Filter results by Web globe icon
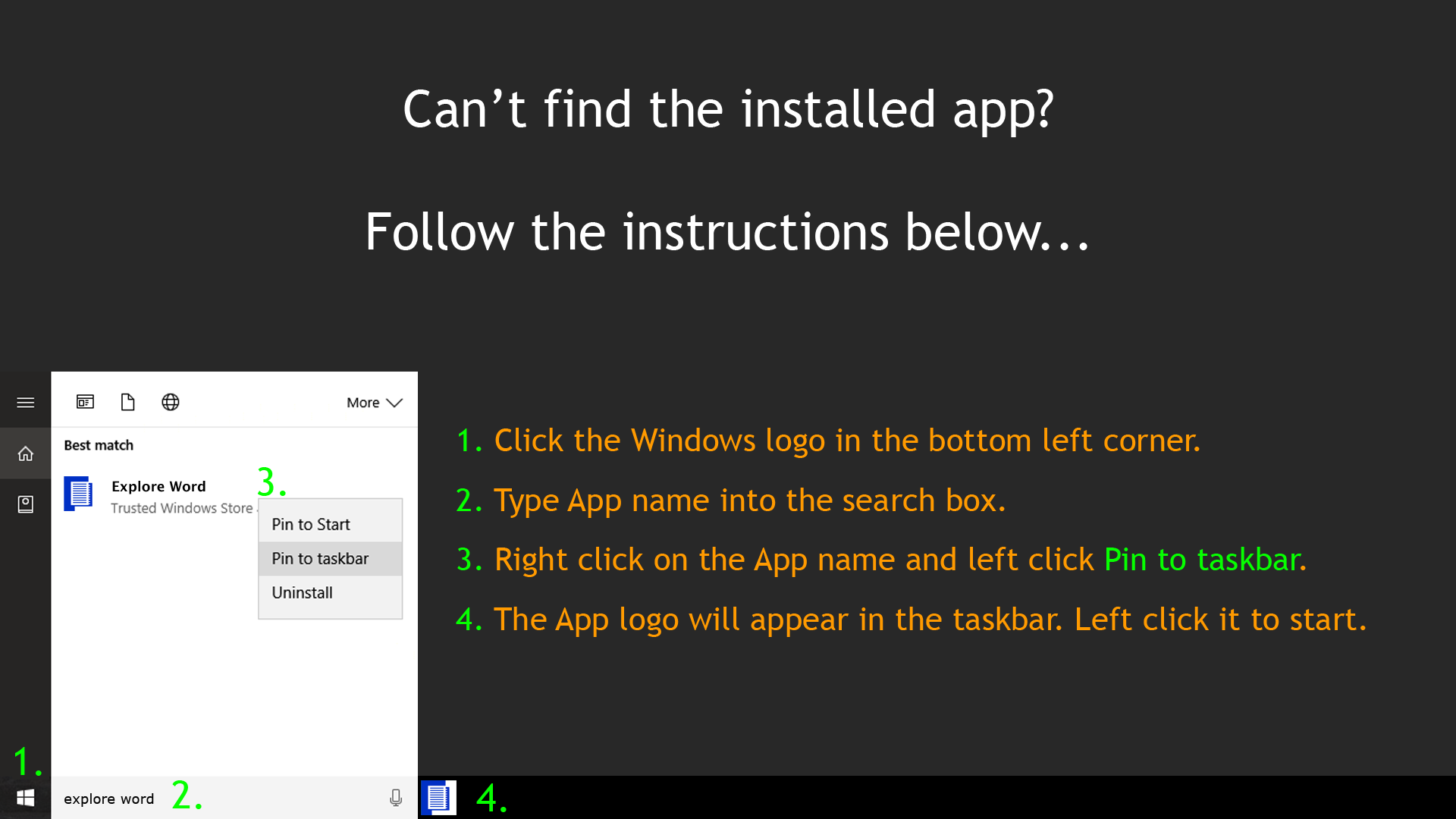 171,402
